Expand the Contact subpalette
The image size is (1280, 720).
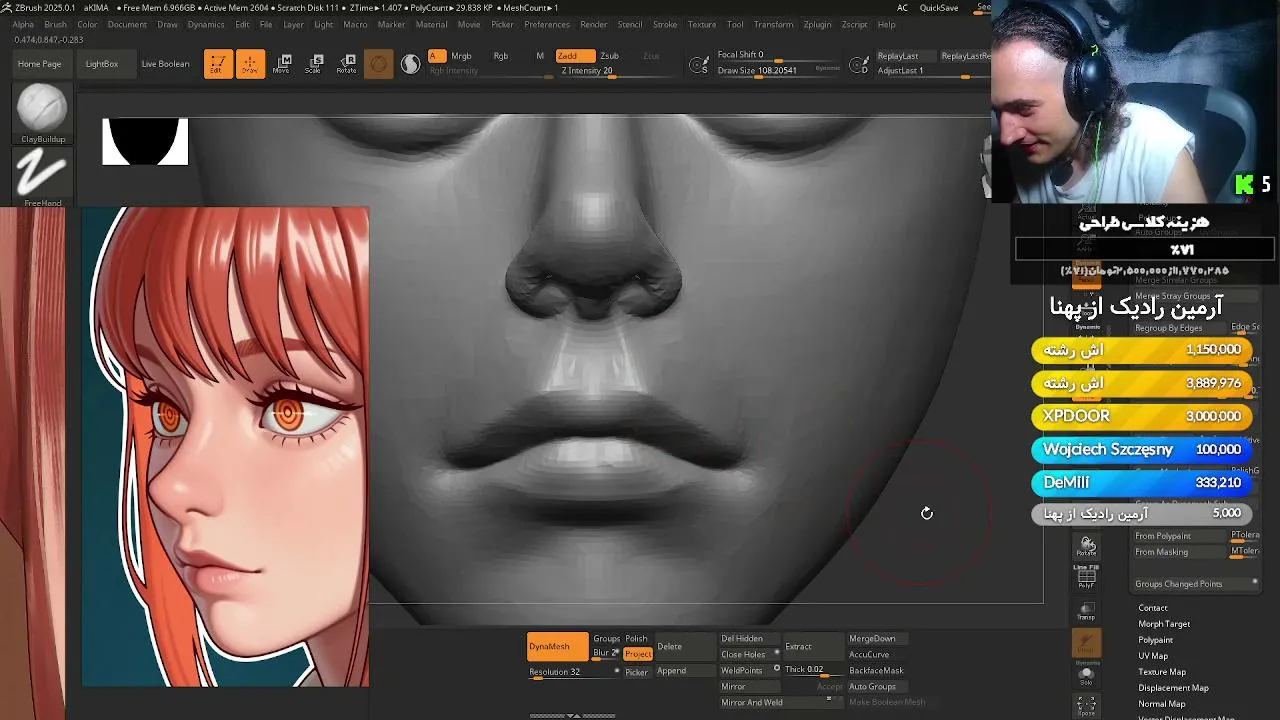[x=1153, y=608]
